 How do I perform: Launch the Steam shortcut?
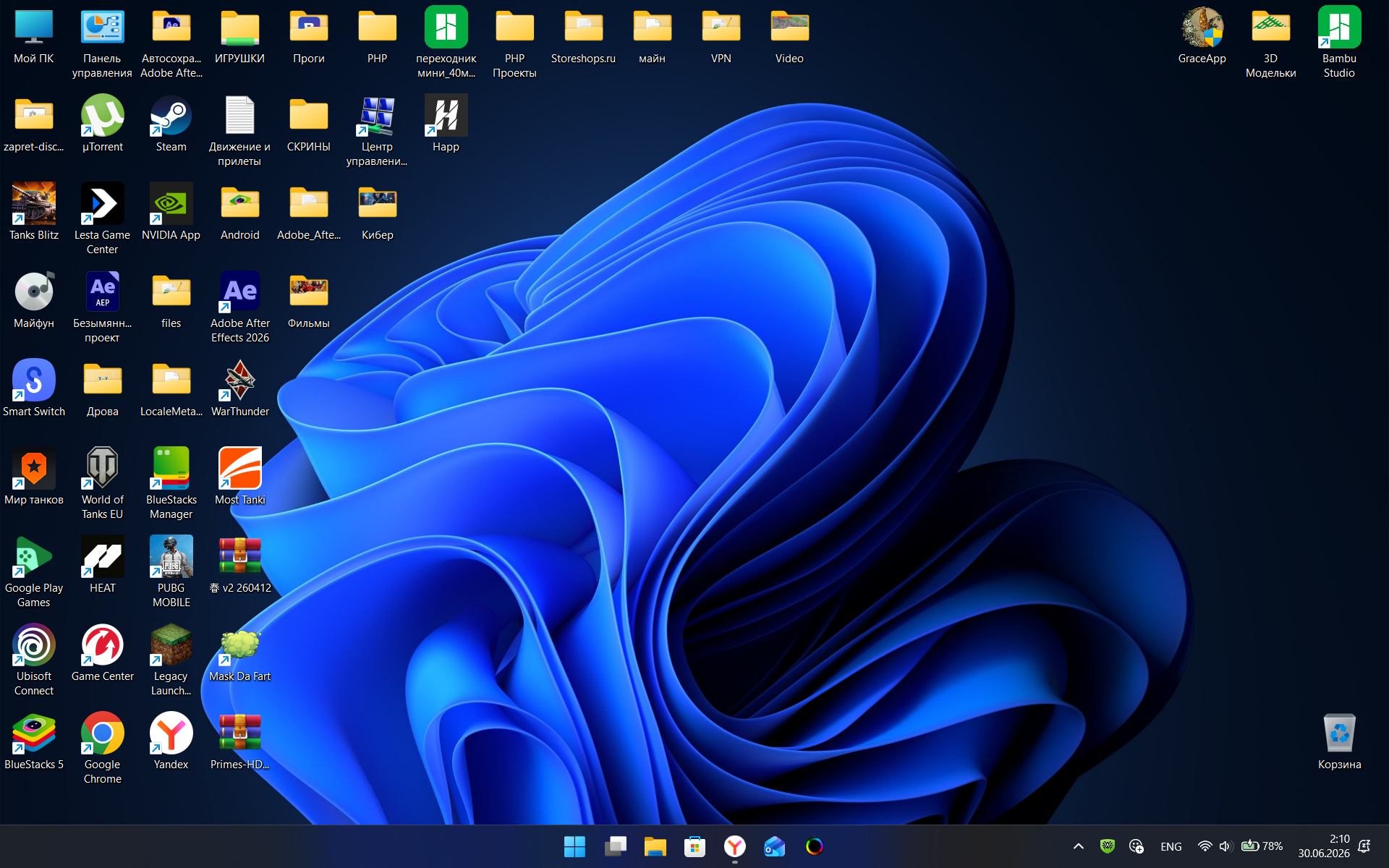(x=171, y=124)
